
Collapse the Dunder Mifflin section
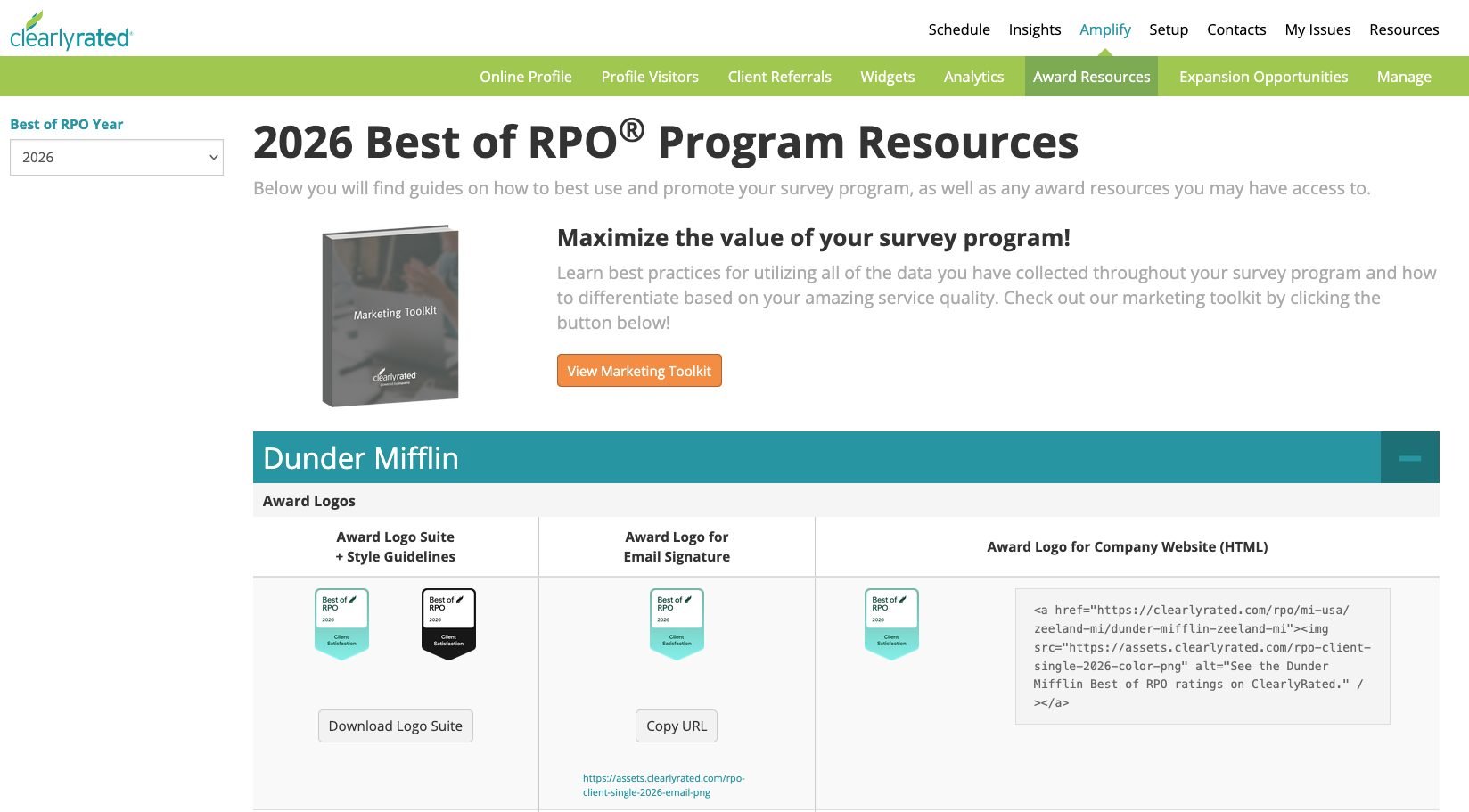[1409, 458]
